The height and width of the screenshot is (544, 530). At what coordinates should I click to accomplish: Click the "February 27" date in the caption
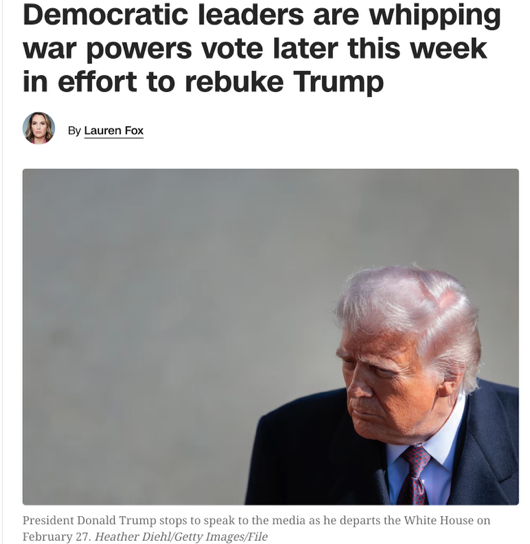(x=56, y=537)
